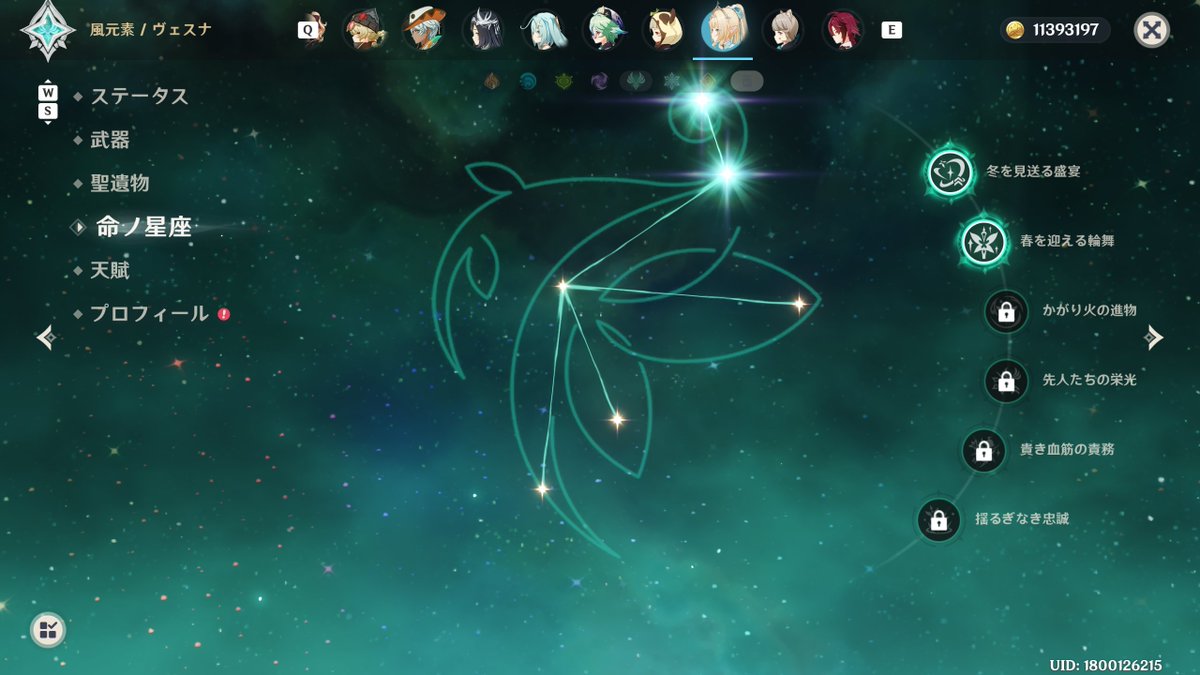Viewport: 1200px width, 675px height.
Task: Filter characters by Geo element
Action: (x=708, y=82)
